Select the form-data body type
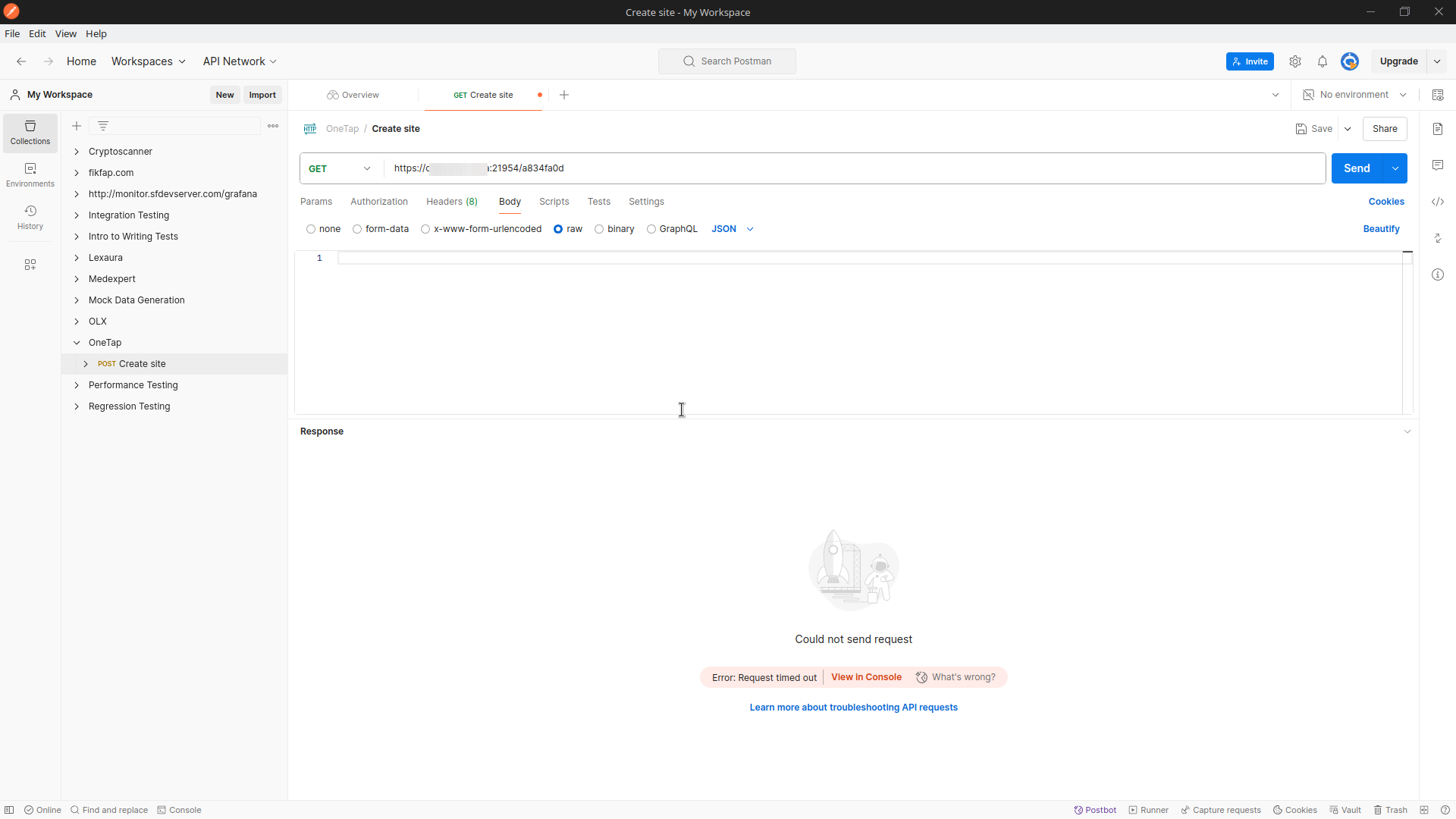The height and width of the screenshot is (819, 1456). coord(357,229)
